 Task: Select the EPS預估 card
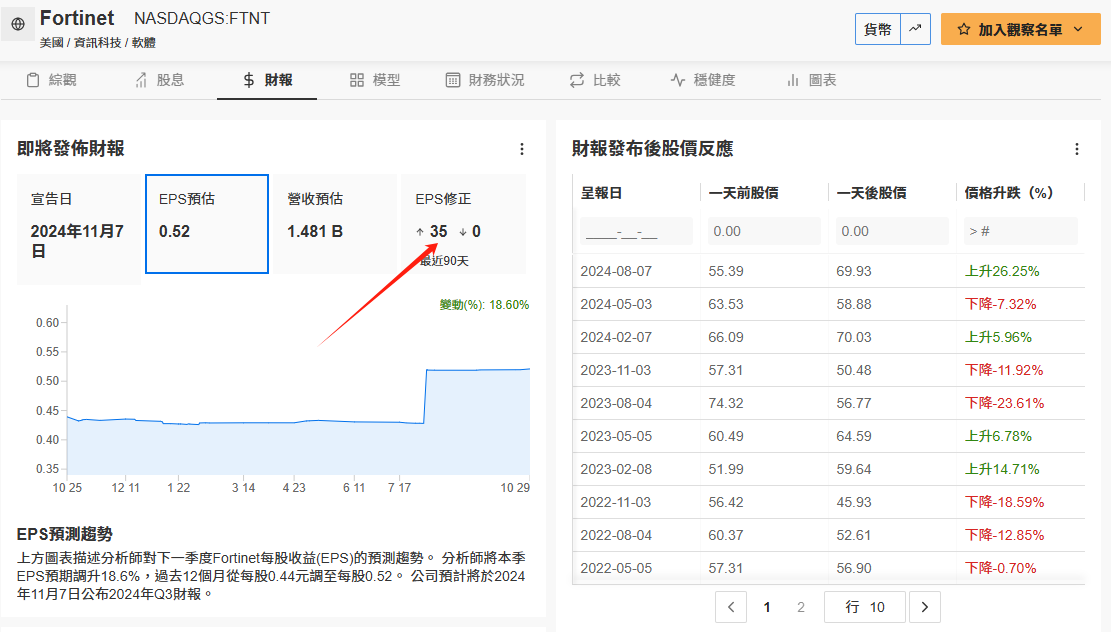coord(207,224)
